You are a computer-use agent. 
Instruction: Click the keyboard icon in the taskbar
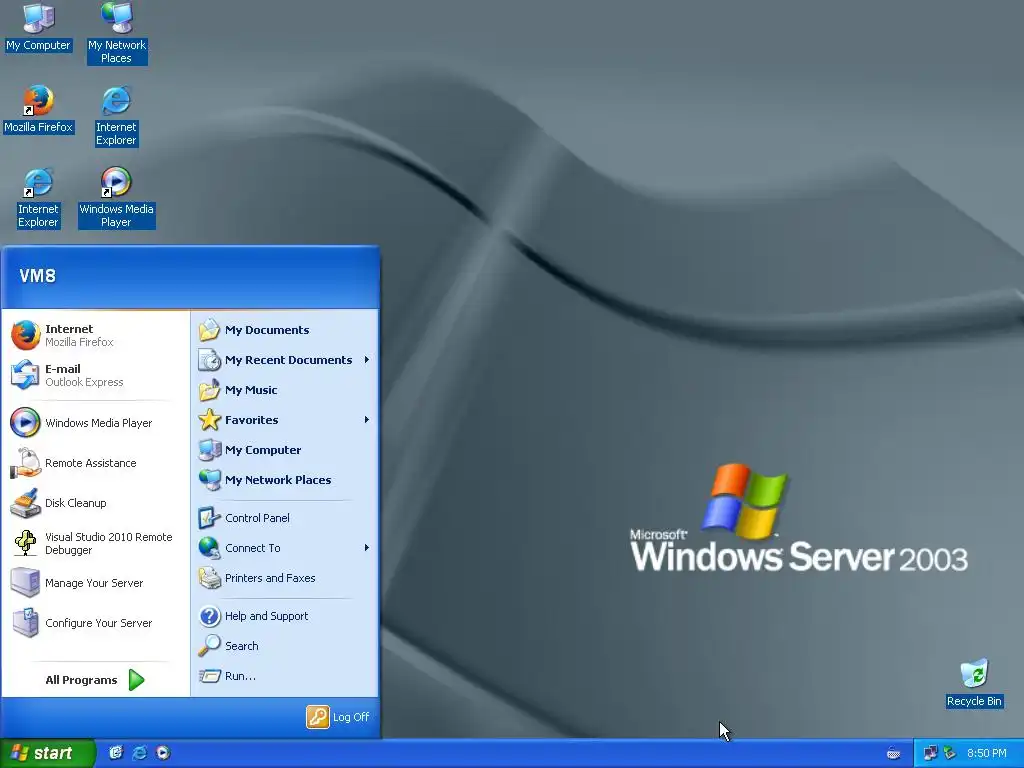[x=893, y=754]
